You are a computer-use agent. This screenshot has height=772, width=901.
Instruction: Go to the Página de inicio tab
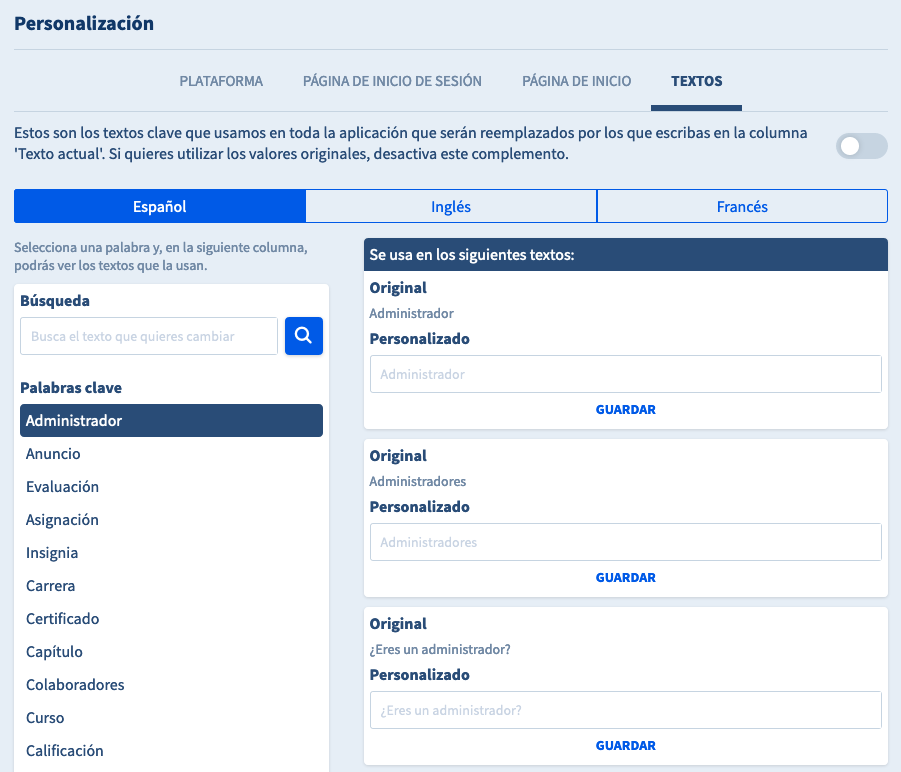576,81
